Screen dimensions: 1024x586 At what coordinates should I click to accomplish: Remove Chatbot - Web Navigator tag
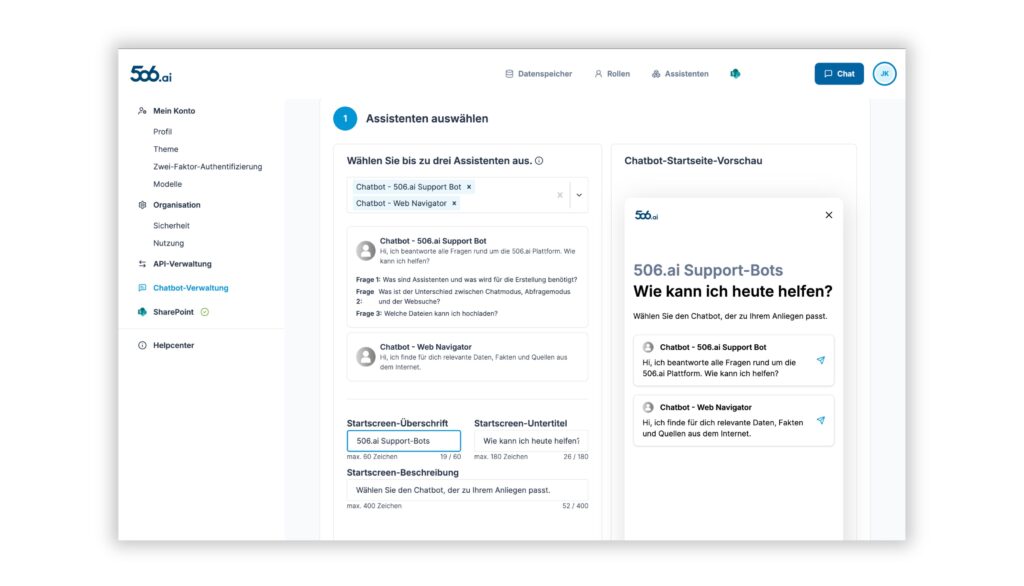click(454, 203)
